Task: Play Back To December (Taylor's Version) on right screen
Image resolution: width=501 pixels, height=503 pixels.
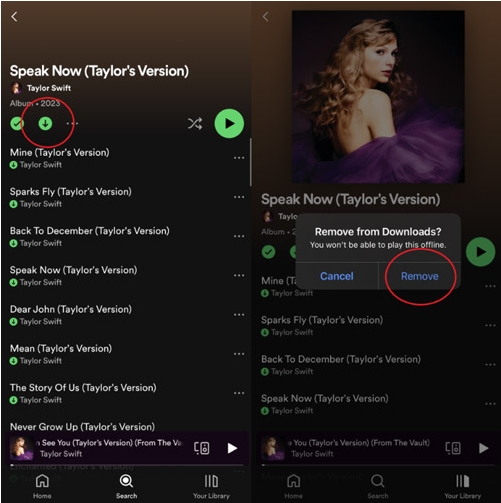Action: click(x=341, y=359)
